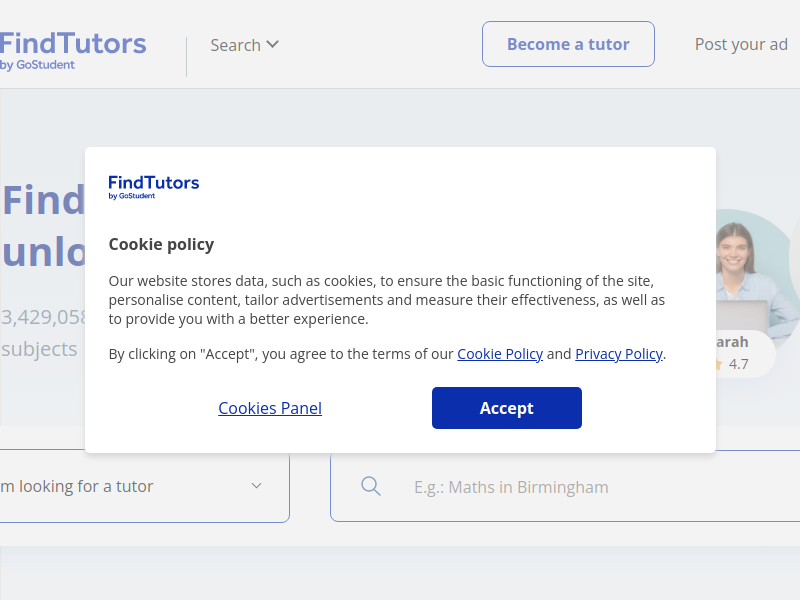Accept the cookie policy
The height and width of the screenshot is (600, 800).
(x=507, y=408)
